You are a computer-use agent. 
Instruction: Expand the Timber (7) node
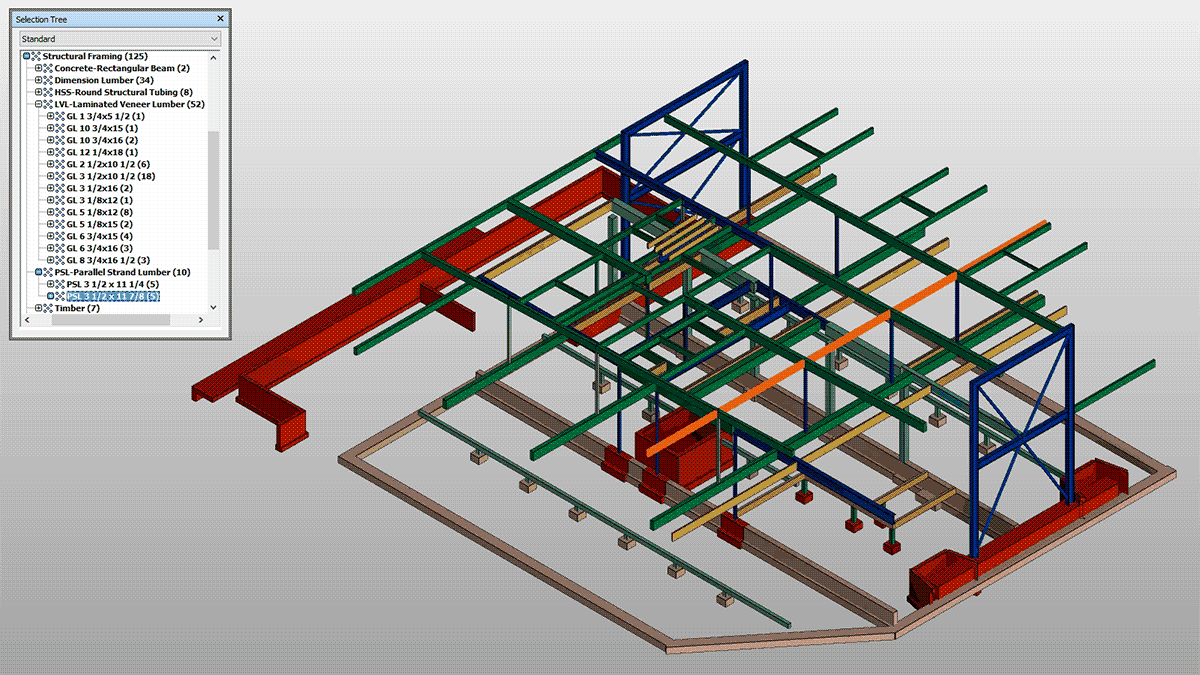click(39, 308)
